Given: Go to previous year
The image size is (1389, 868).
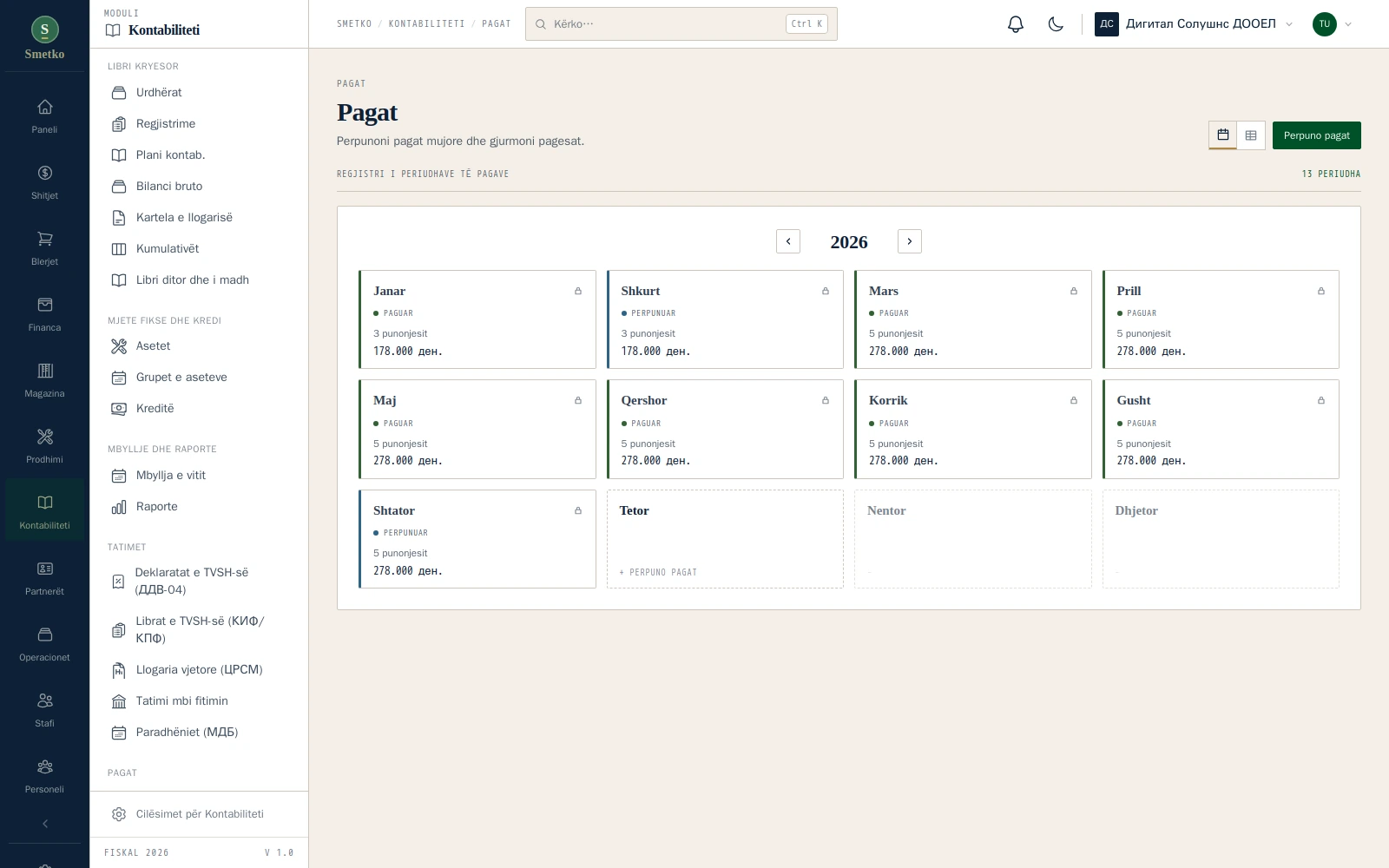Looking at the screenshot, I should (x=788, y=241).
